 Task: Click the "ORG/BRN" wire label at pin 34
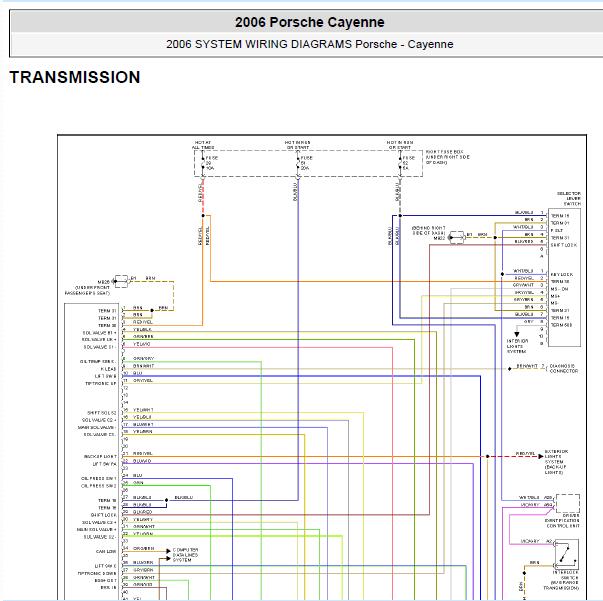(143, 548)
